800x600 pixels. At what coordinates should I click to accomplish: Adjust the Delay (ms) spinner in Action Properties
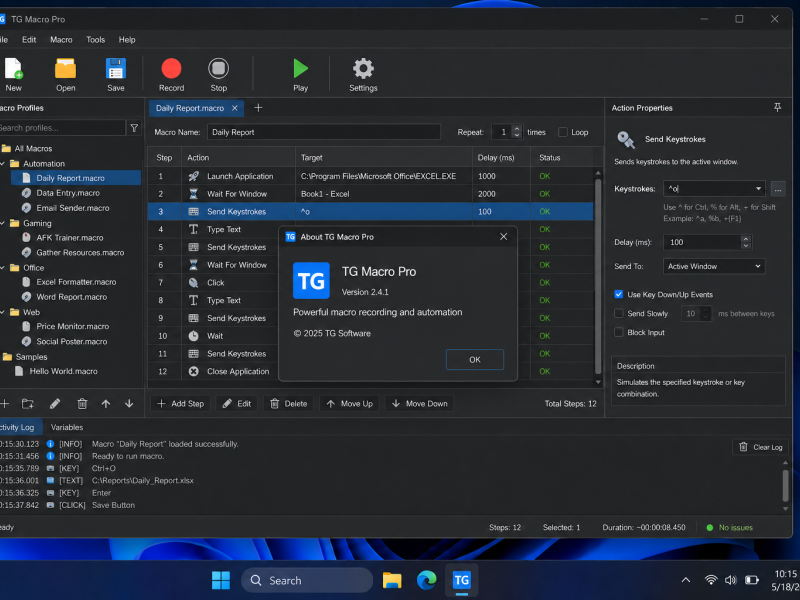pyautogui.click(x=746, y=242)
